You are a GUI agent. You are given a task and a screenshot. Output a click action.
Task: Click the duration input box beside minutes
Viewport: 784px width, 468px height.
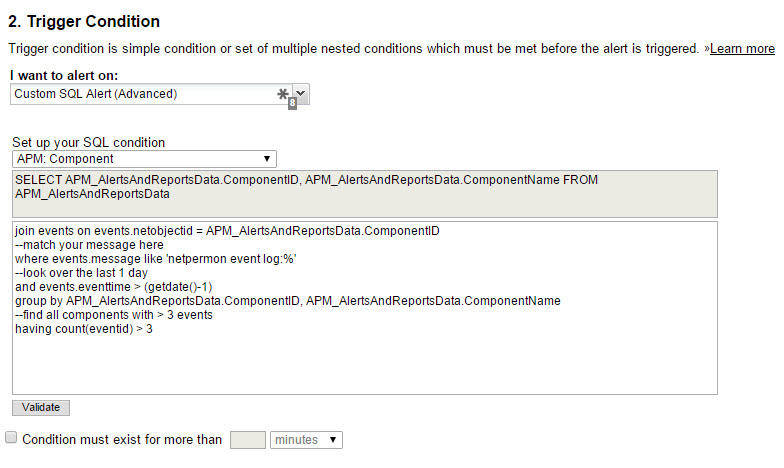click(x=248, y=440)
